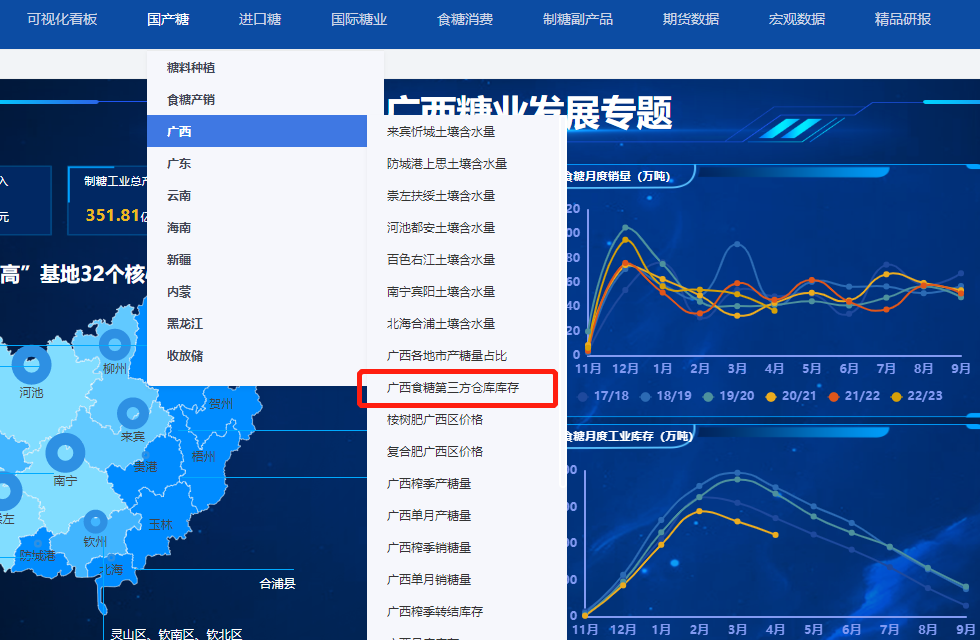Open 广西各地市产糖量占比 entry
The width and height of the screenshot is (980, 640).
447,355
